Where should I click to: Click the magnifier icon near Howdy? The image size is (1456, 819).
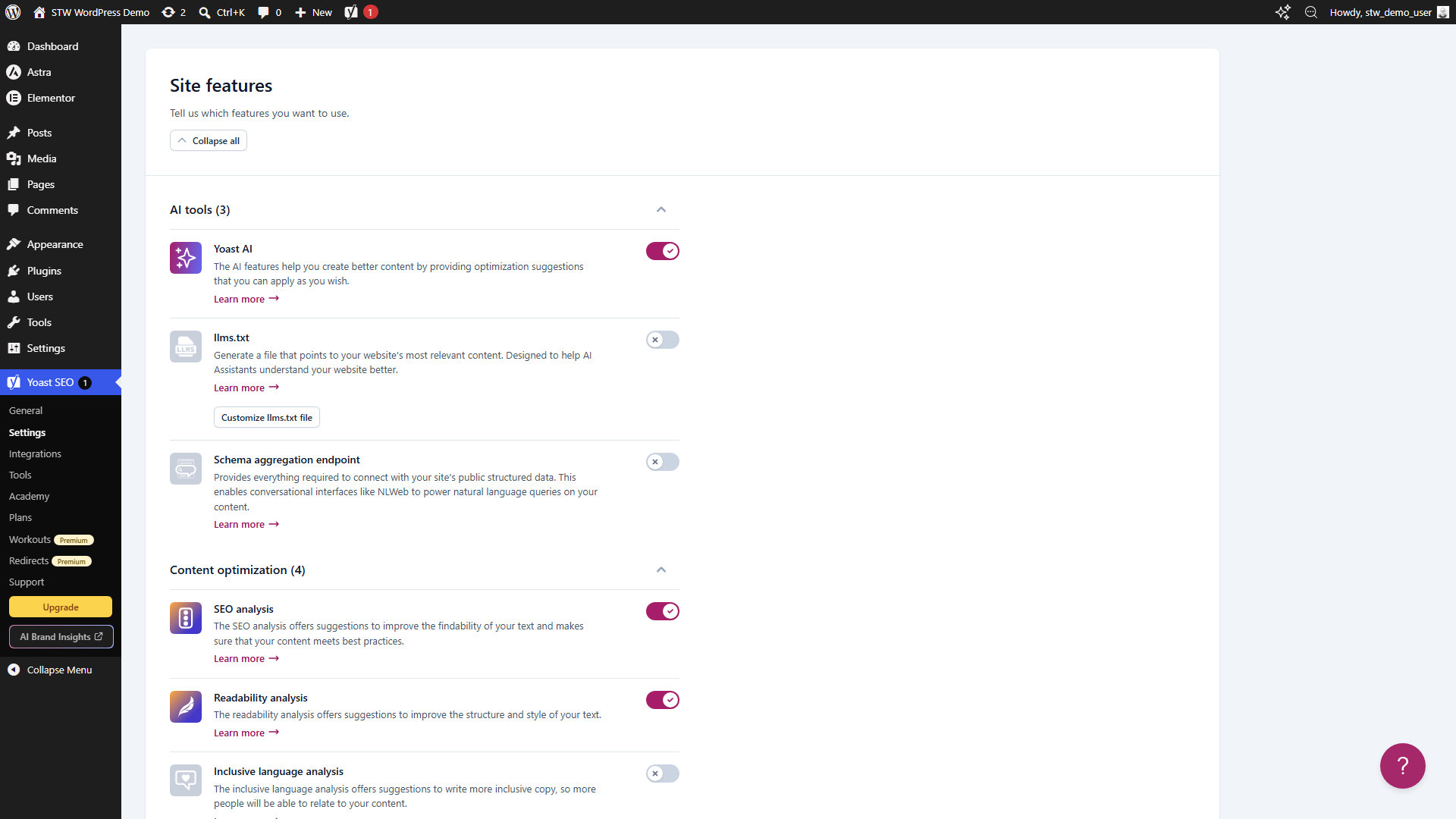[x=1311, y=12]
